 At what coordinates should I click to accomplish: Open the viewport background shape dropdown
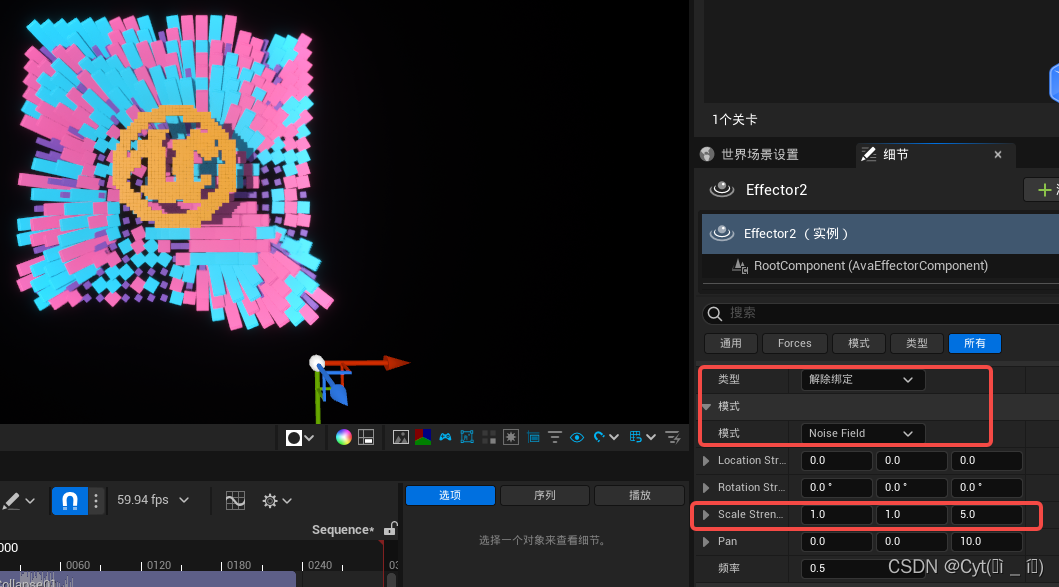tap(300, 438)
